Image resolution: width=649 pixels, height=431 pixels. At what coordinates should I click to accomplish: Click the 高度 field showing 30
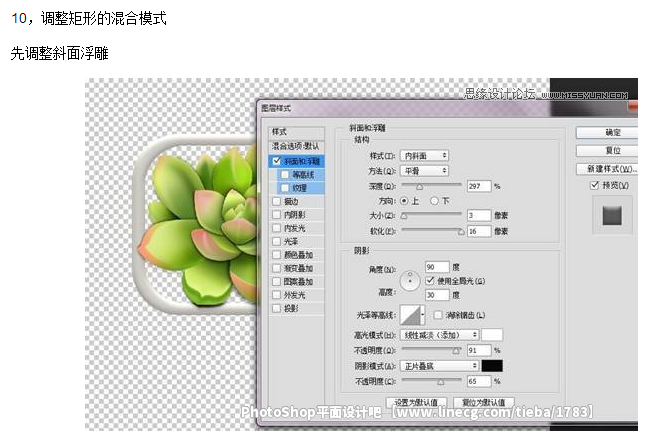coord(437,295)
